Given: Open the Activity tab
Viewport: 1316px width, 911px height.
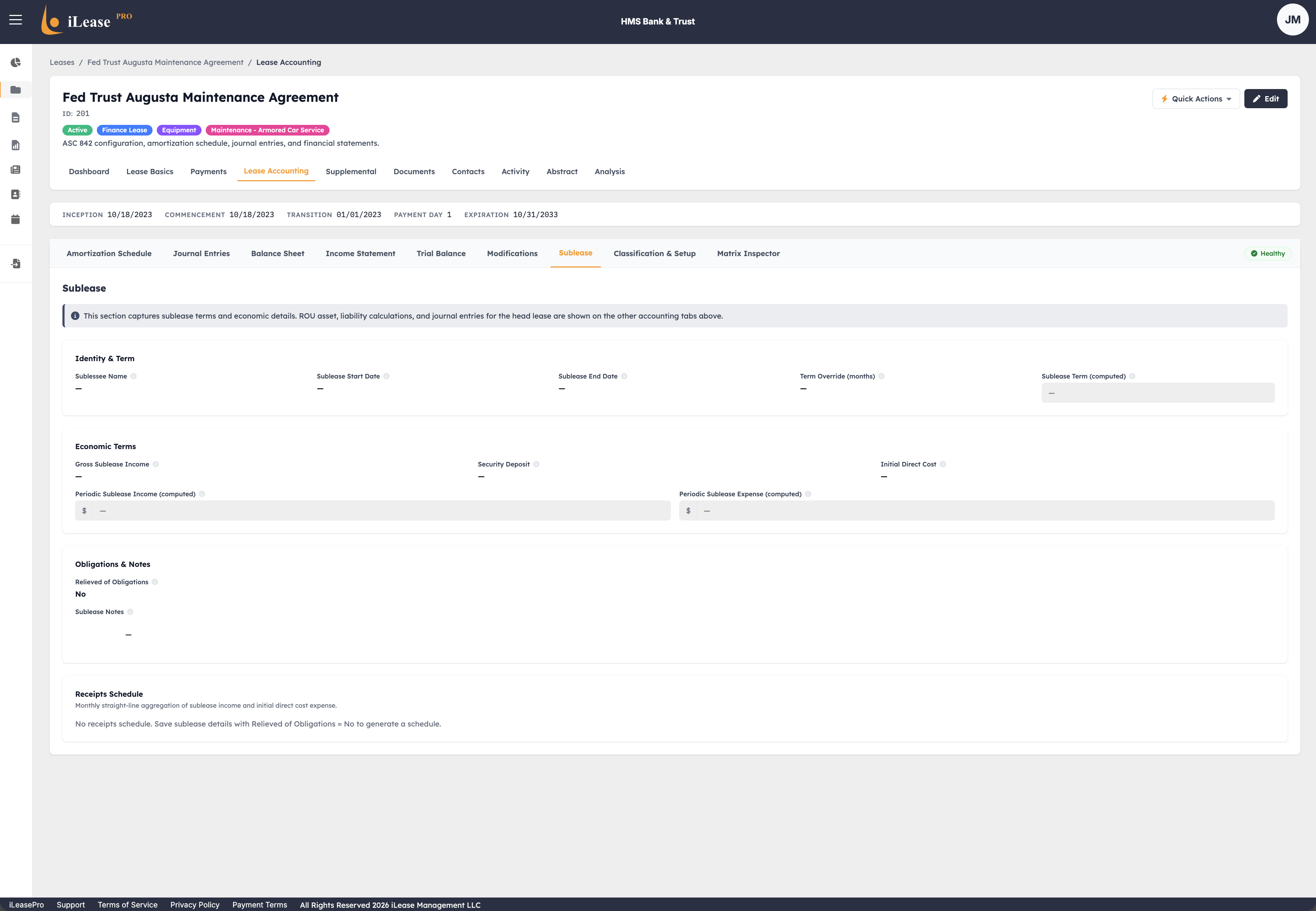Looking at the screenshot, I should pyautogui.click(x=515, y=171).
